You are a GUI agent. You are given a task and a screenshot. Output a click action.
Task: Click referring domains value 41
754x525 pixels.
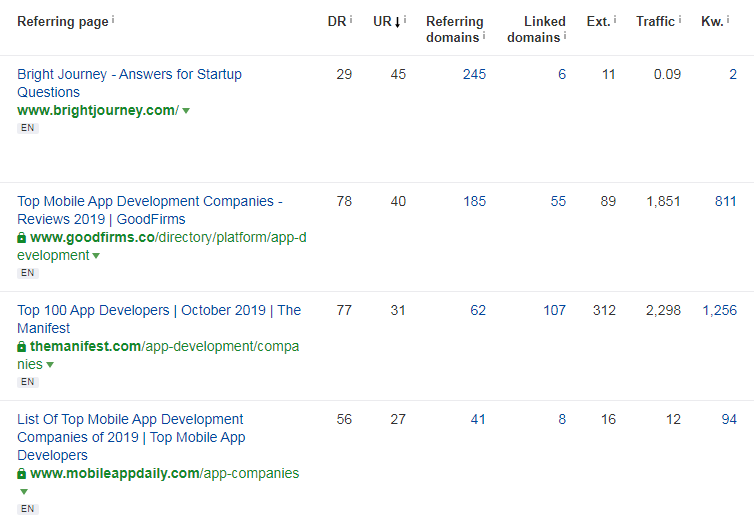tap(478, 420)
